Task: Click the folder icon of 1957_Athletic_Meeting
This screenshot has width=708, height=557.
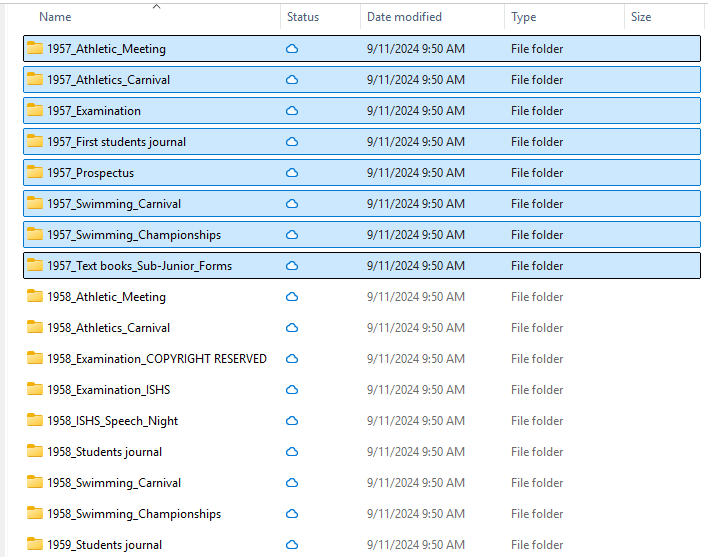Action: 35,49
